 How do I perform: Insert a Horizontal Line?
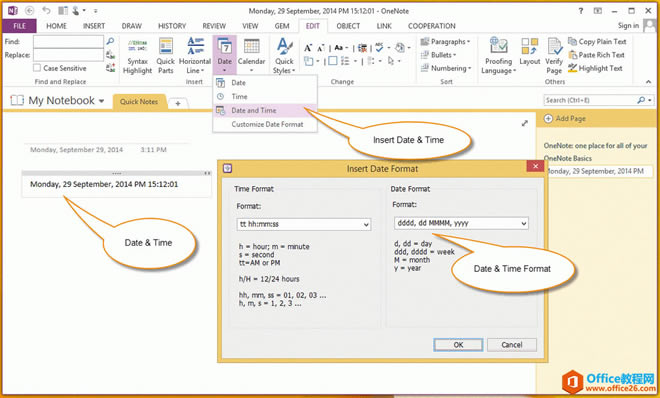(195, 57)
